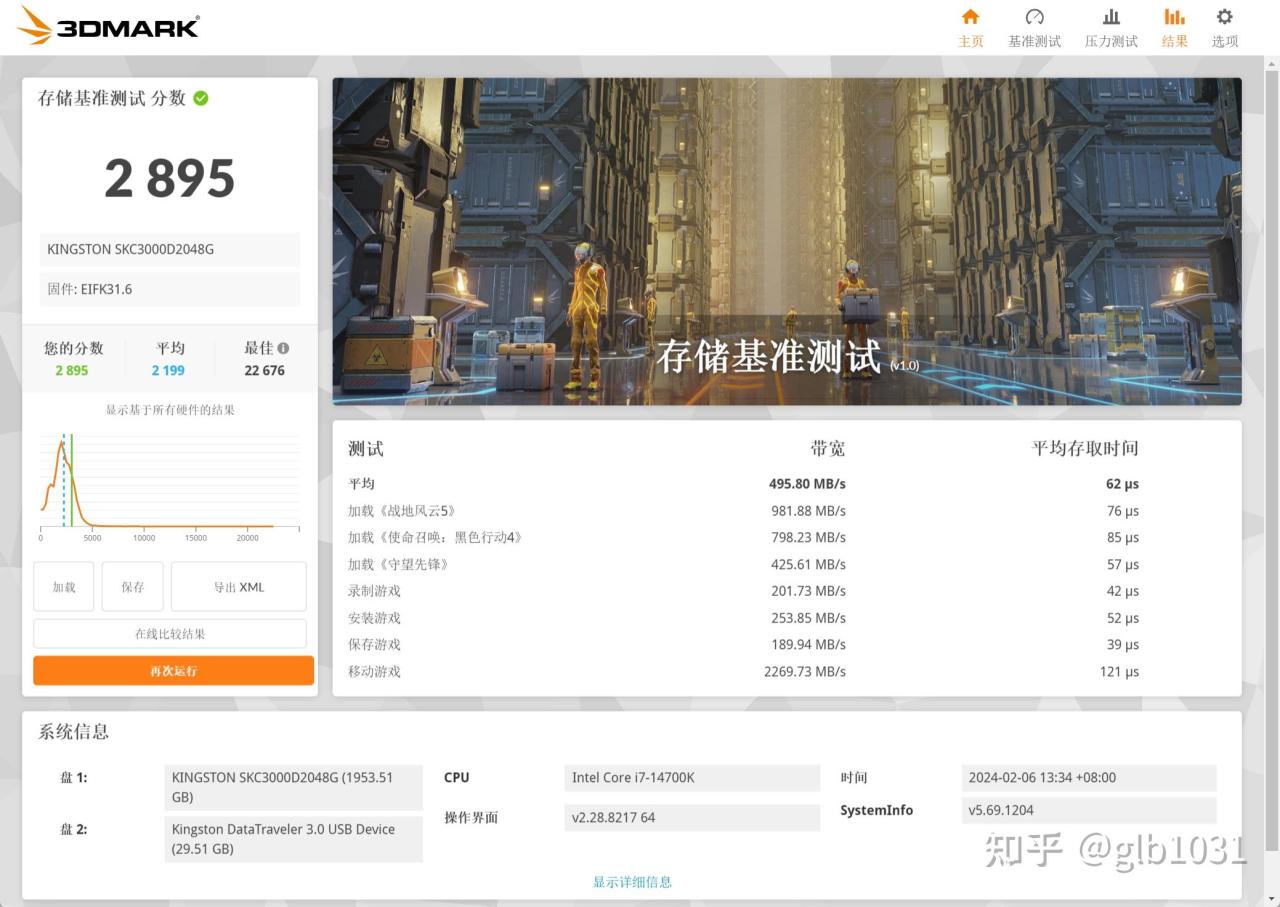The height and width of the screenshot is (907, 1280).
Task: Click access time 121 μs
Action: pos(1119,672)
